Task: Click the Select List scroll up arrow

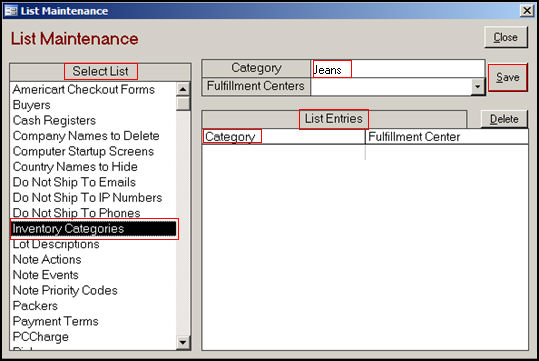Action: coord(183,89)
